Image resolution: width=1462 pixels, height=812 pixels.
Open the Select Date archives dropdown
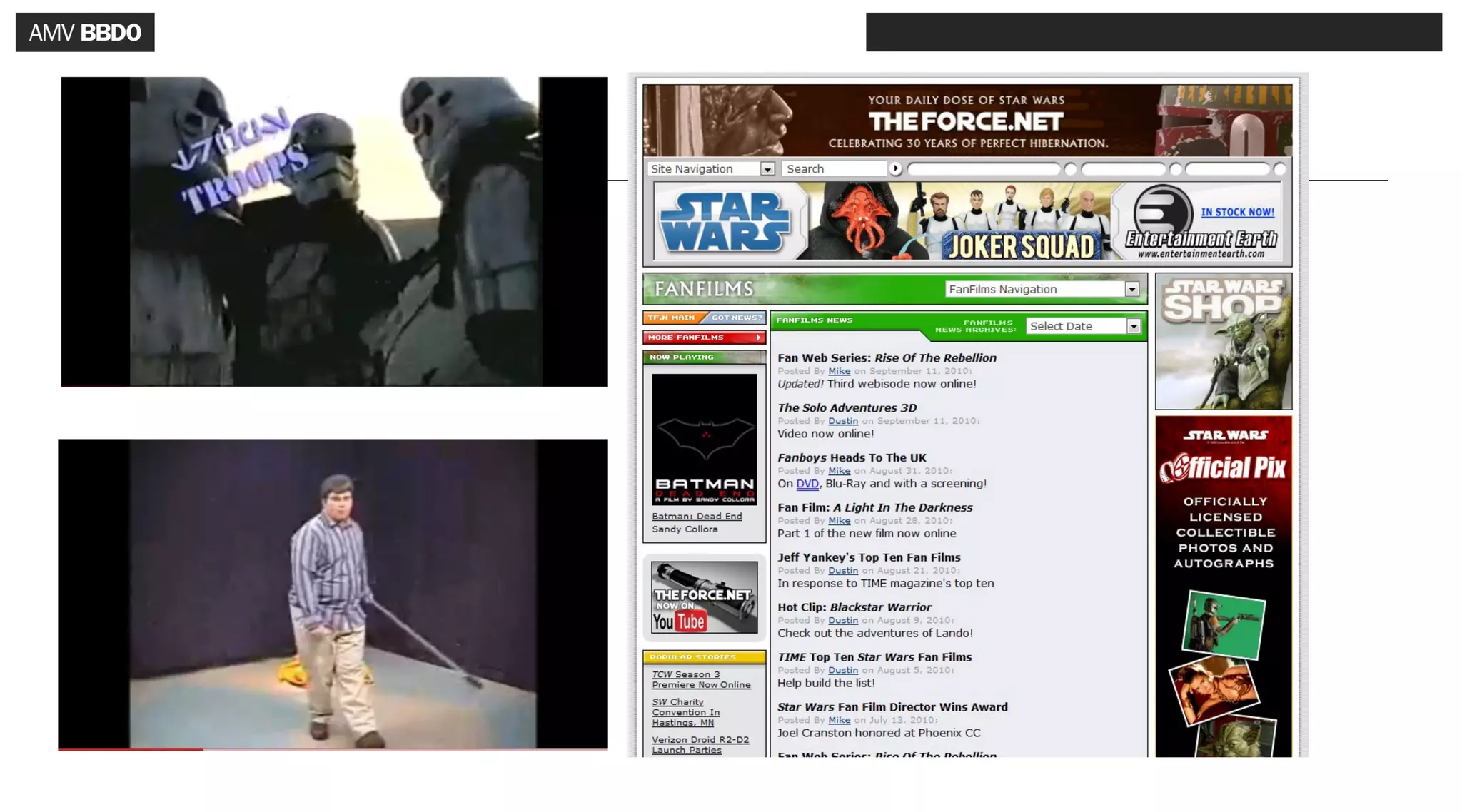point(1133,326)
